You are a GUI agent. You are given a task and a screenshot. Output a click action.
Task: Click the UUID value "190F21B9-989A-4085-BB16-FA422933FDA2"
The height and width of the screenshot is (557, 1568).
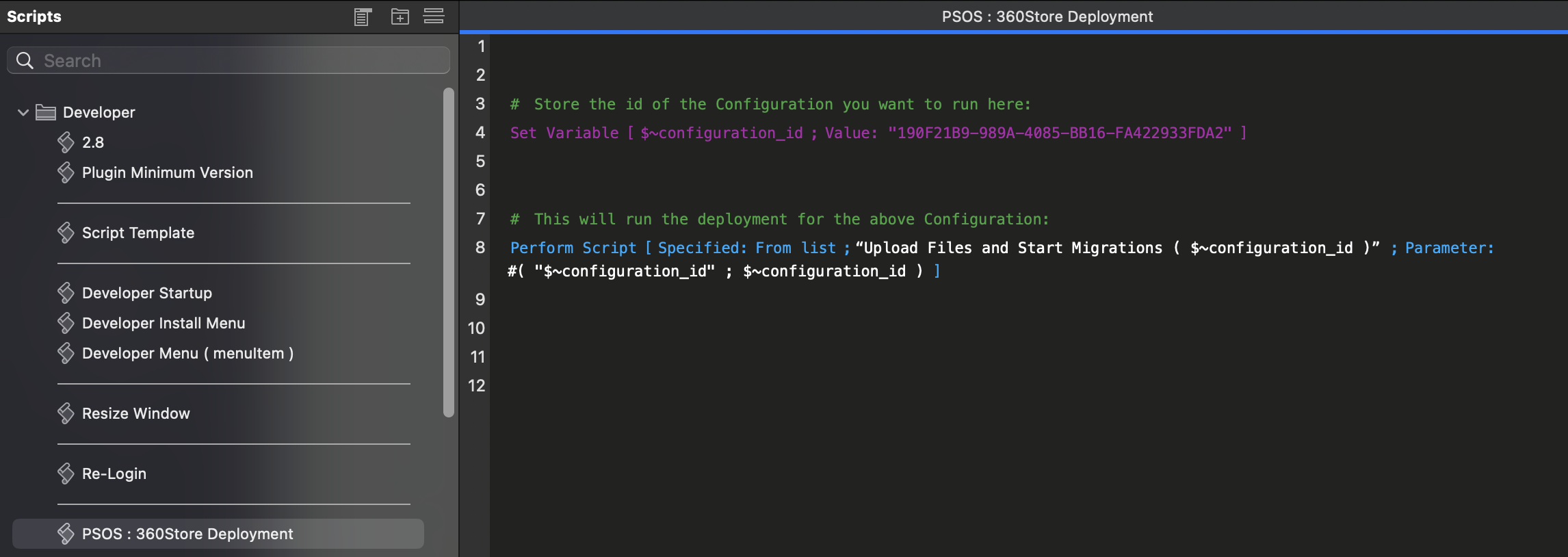(x=1060, y=133)
